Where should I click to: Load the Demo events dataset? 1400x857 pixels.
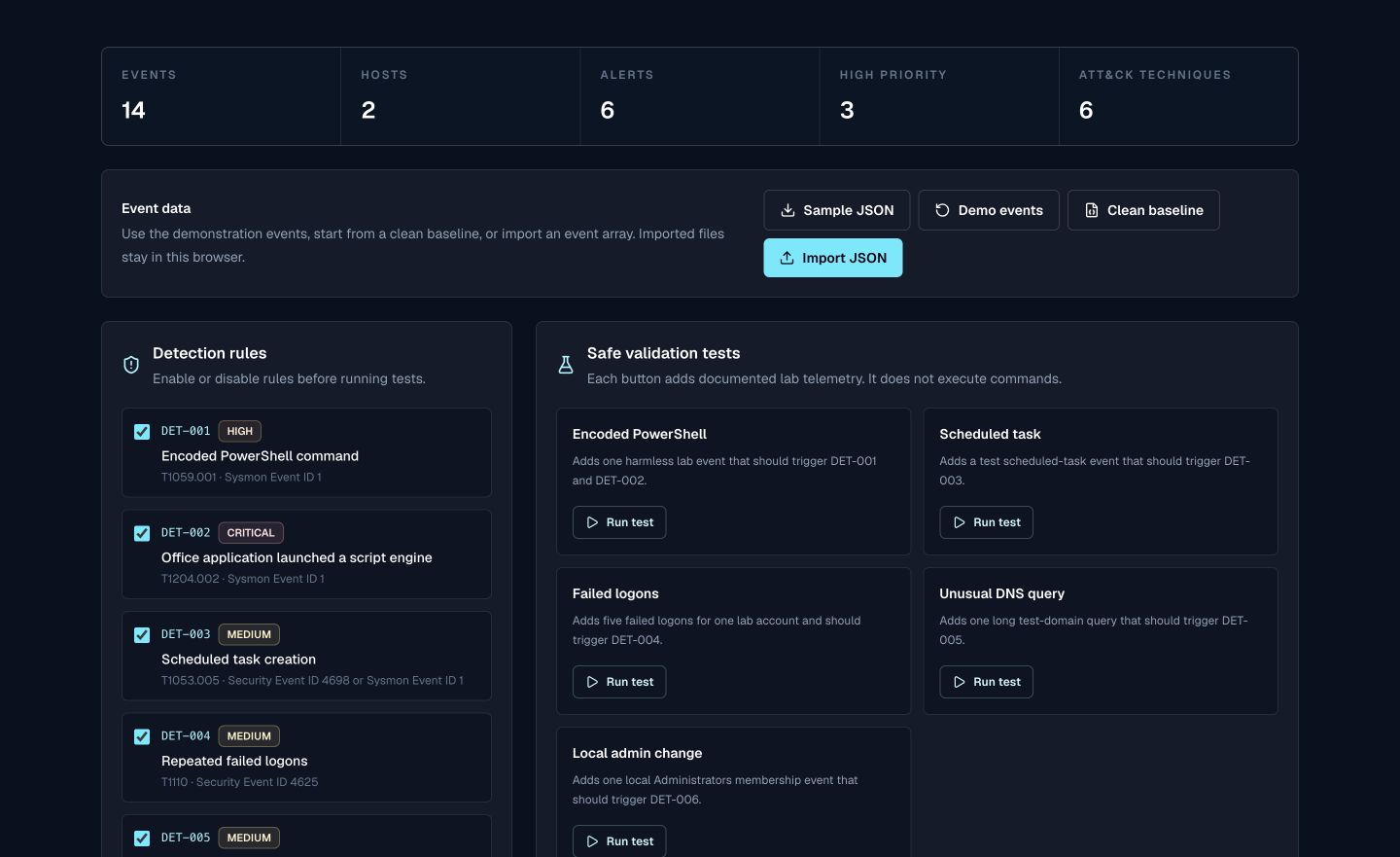point(989,210)
